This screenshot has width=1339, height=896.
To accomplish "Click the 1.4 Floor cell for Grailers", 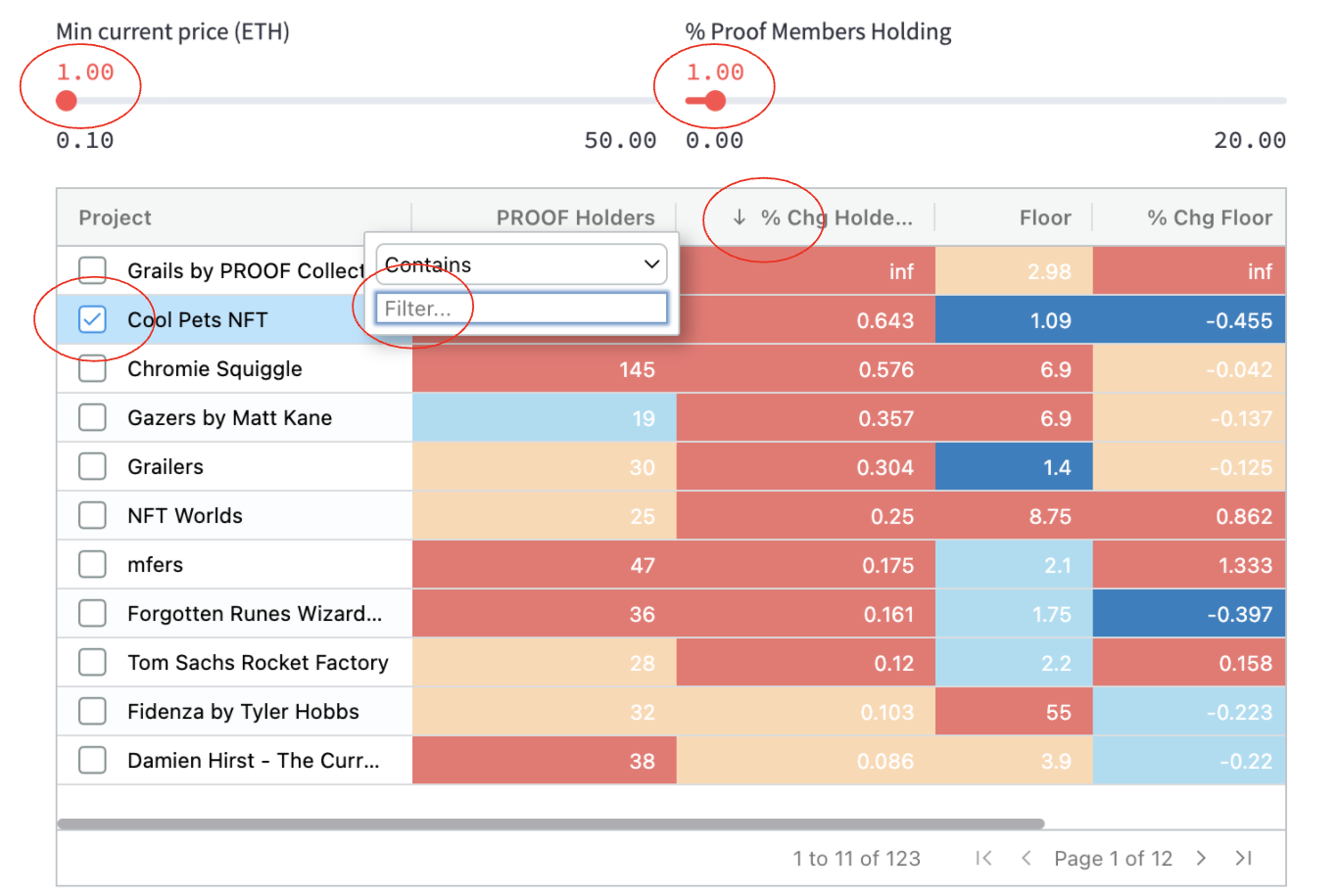I will click(x=1014, y=467).
